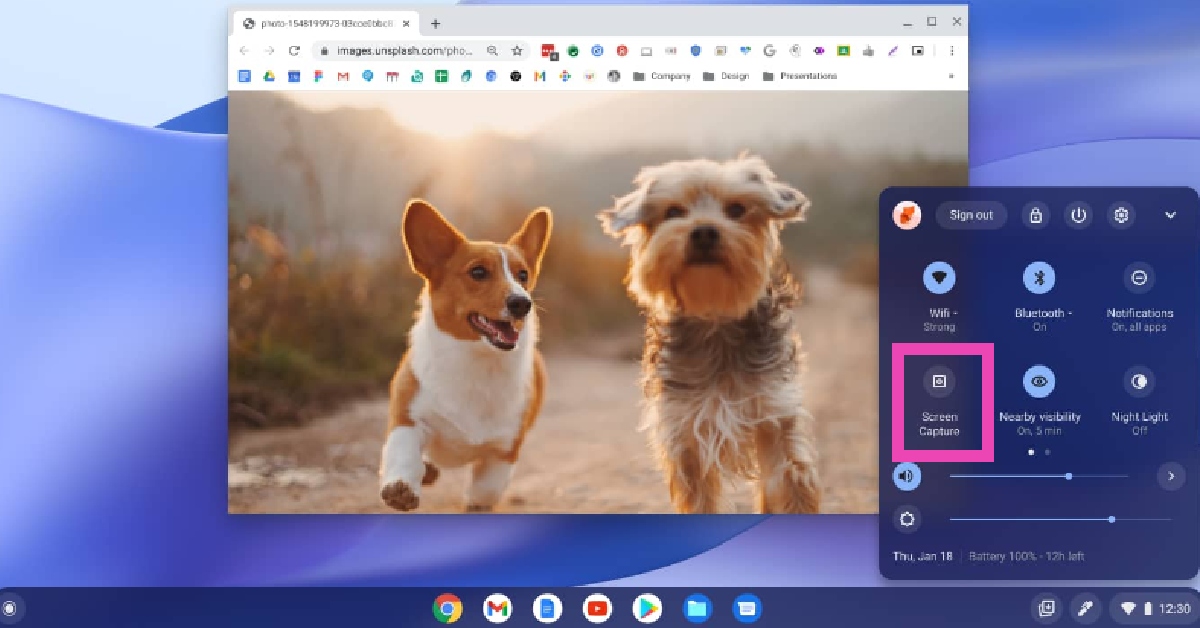The width and height of the screenshot is (1200, 628).
Task: Bookmark this page with the star icon
Action: (517, 50)
